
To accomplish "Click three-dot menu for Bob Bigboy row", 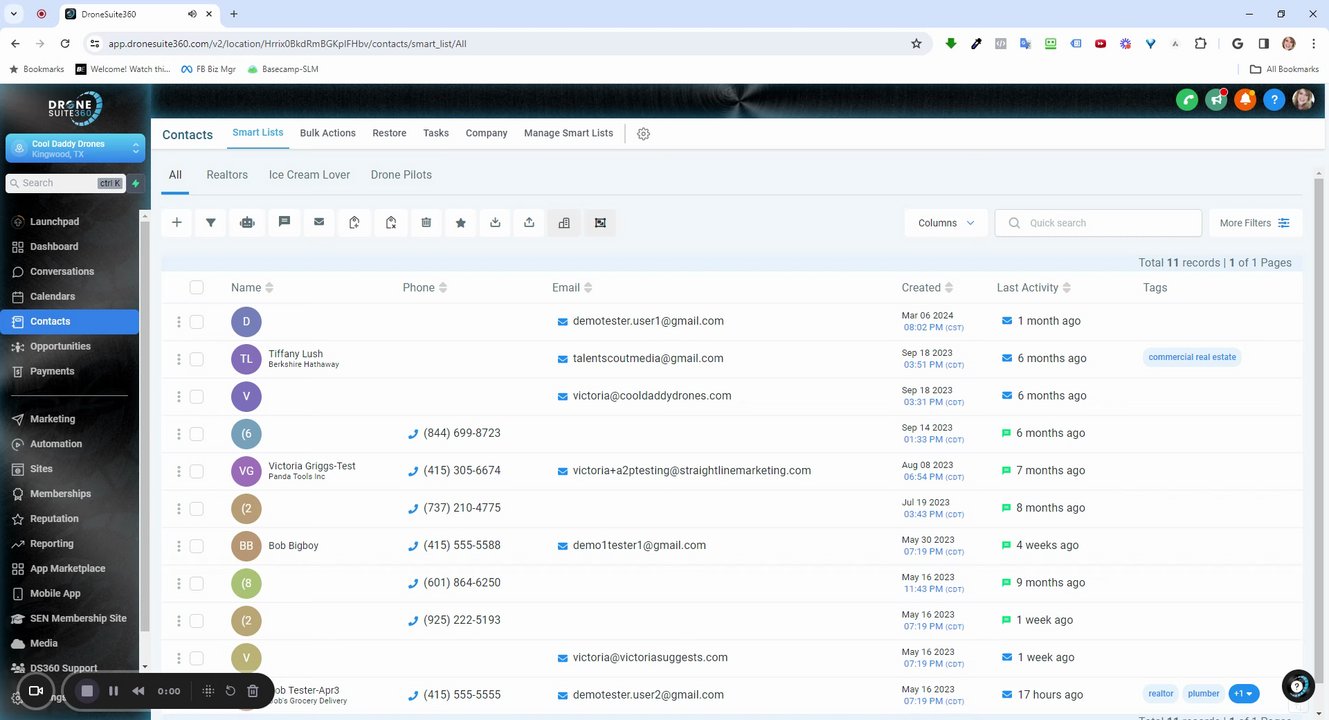I will pyautogui.click(x=179, y=546).
